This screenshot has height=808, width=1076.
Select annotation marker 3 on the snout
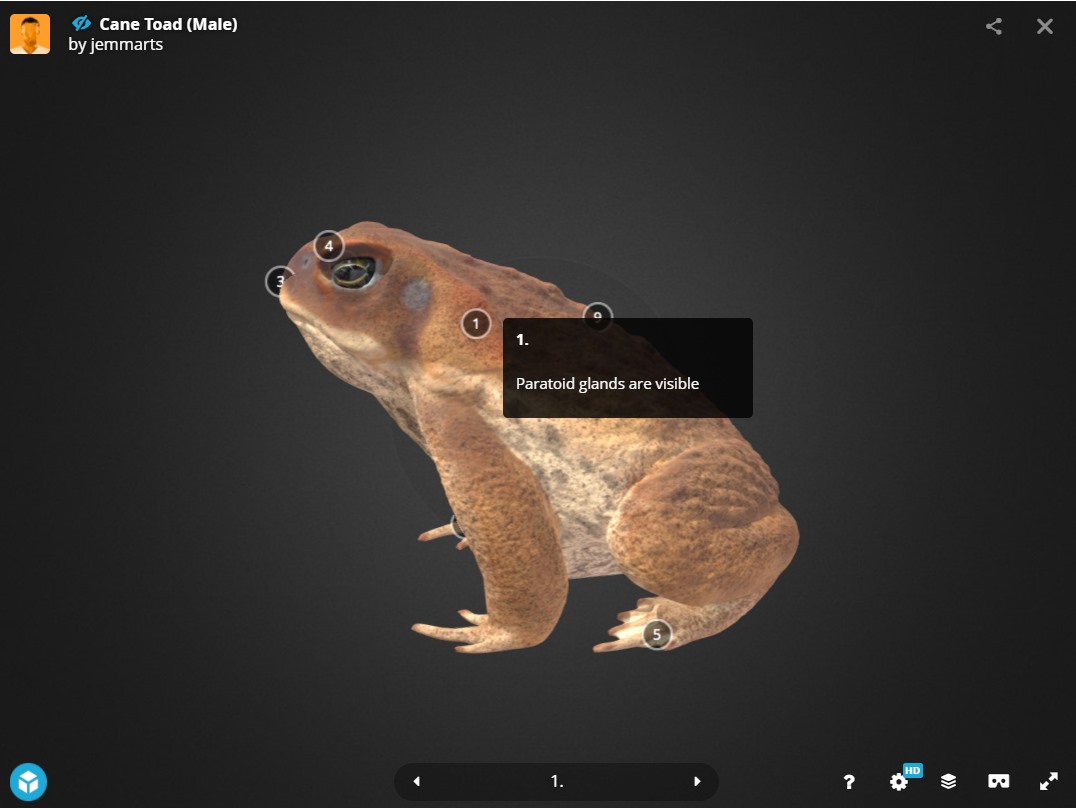point(280,282)
